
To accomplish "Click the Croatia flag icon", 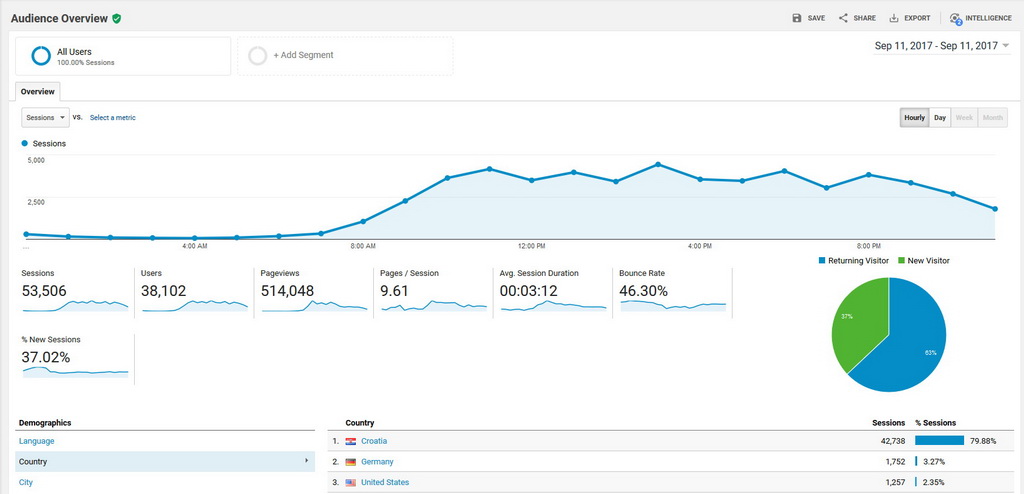I will (x=351, y=441).
